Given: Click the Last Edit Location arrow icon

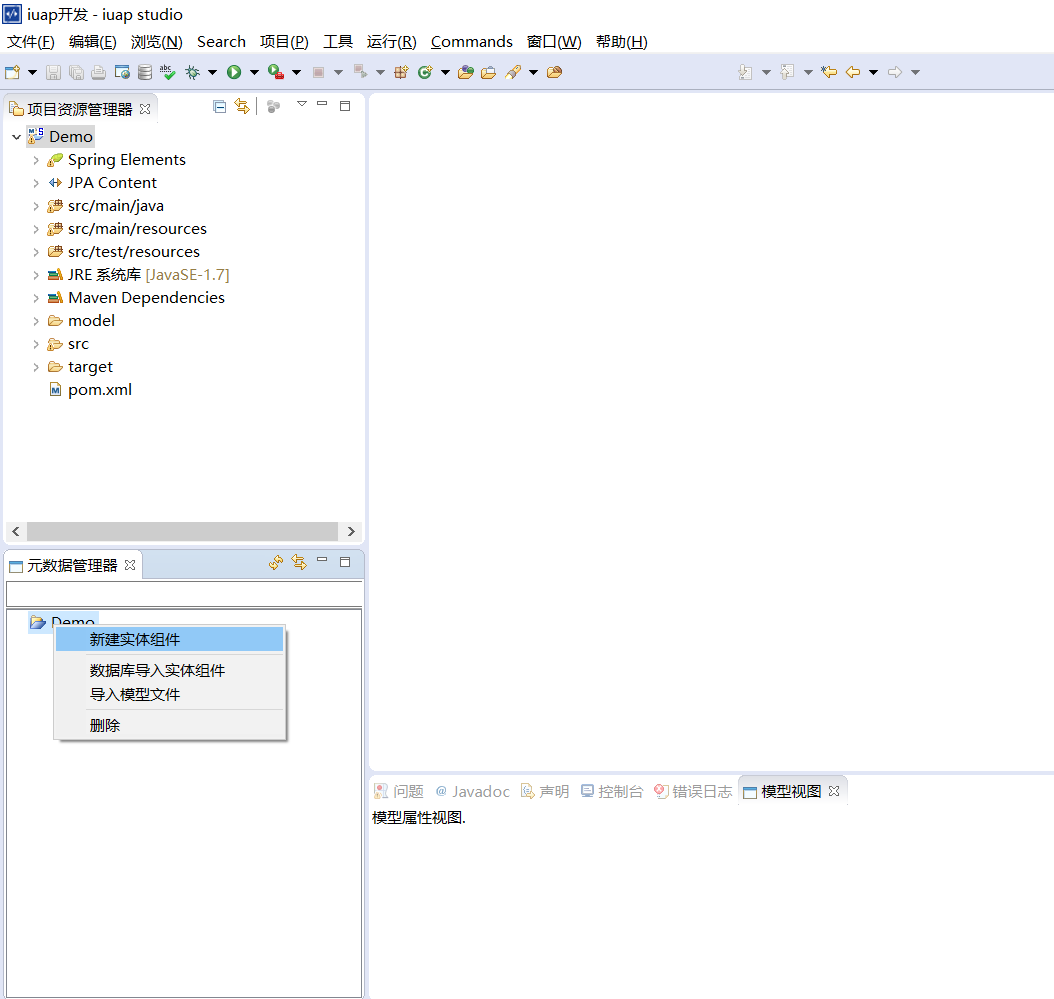Looking at the screenshot, I should click(829, 72).
